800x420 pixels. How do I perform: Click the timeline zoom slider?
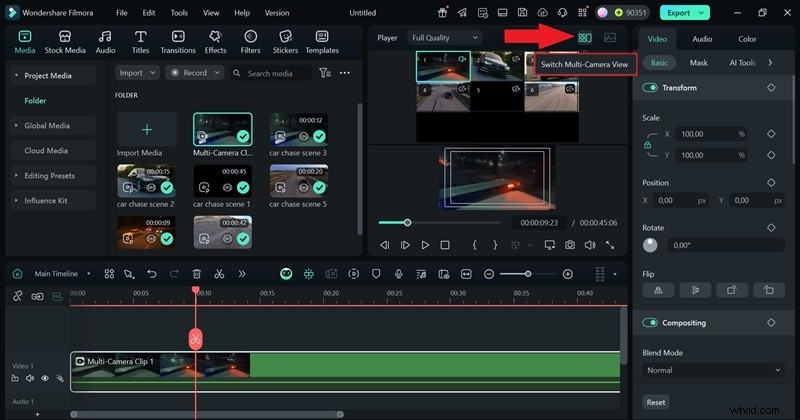pyautogui.click(x=528, y=273)
